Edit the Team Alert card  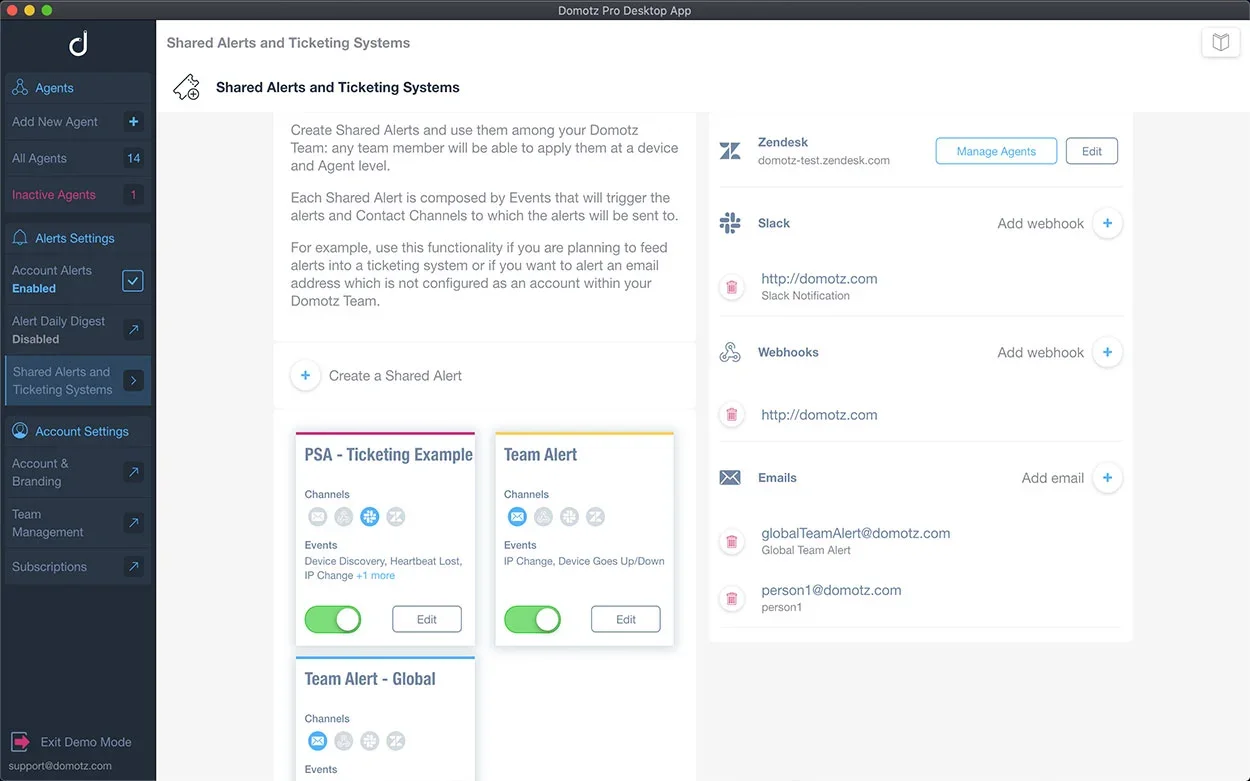626,619
